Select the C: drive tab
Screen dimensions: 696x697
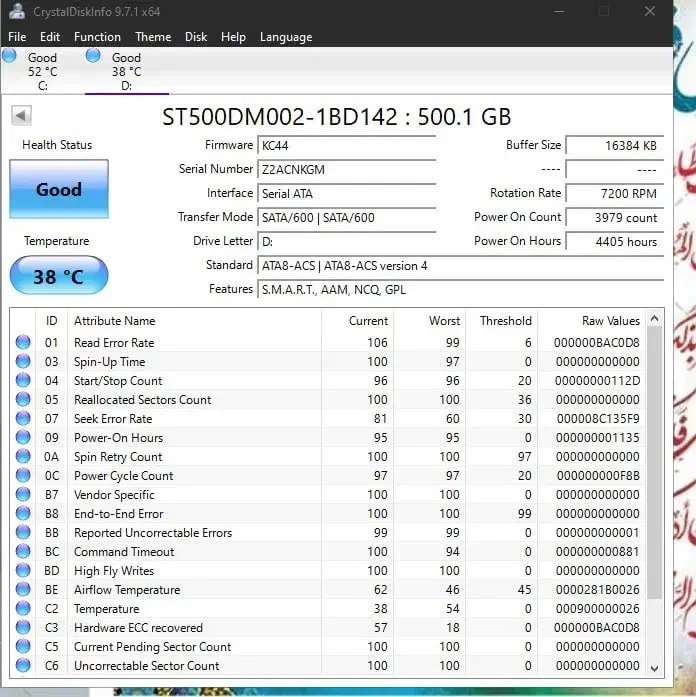[42, 71]
